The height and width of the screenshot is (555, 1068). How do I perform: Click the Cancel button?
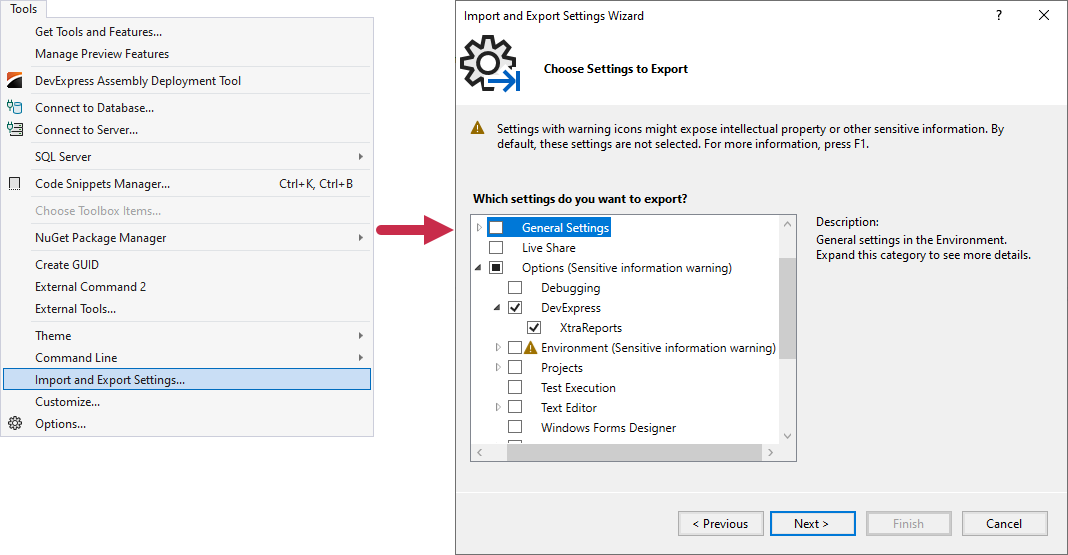[x=1005, y=524]
